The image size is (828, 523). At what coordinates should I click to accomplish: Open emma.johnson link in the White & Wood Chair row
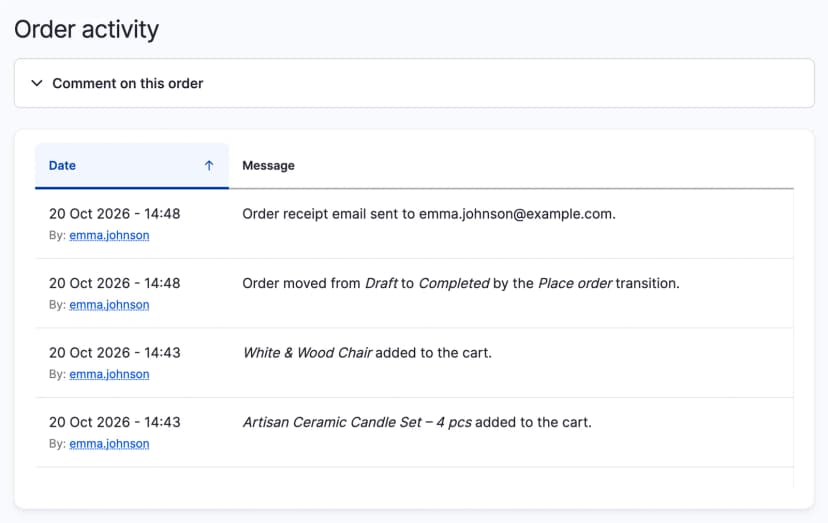[109, 374]
